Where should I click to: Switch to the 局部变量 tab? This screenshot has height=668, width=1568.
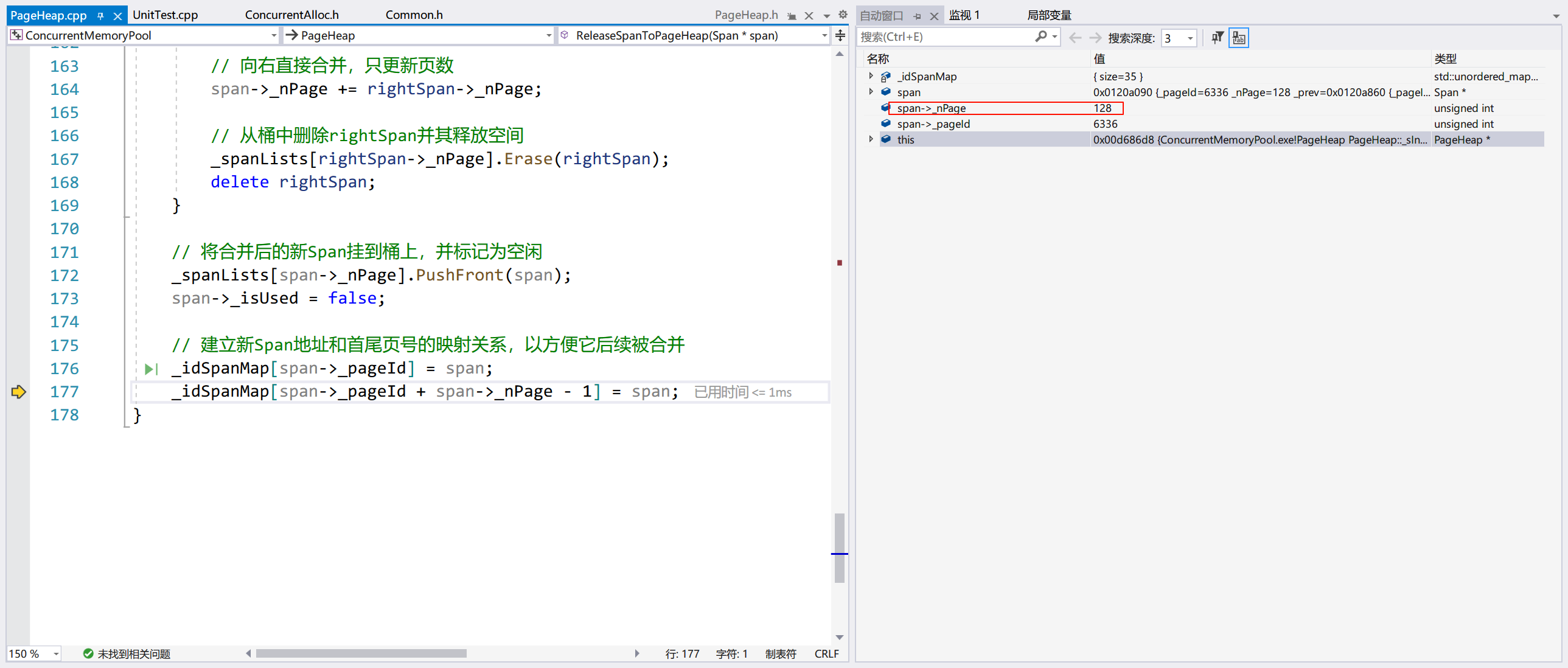pyautogui.click(x=1049, y=15)
